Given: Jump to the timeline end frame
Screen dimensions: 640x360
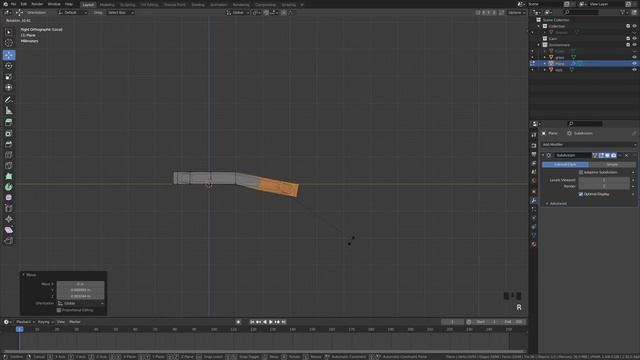Looking at the screenshot, I should tap(284, 322).
